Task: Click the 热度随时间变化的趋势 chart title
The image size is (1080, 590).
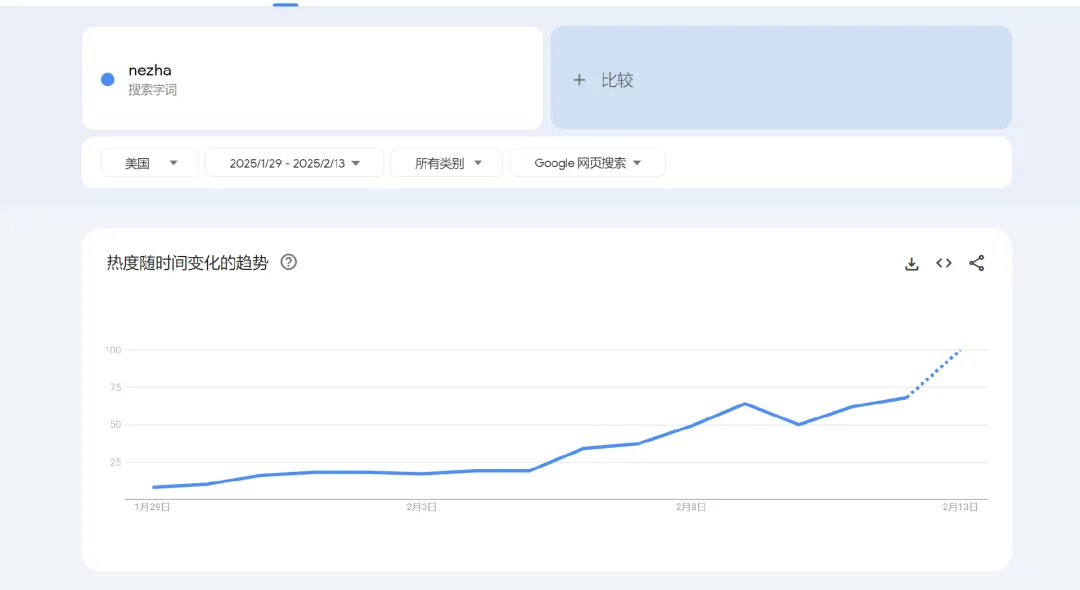Action: pyautogui.click(x=187, y=263)
